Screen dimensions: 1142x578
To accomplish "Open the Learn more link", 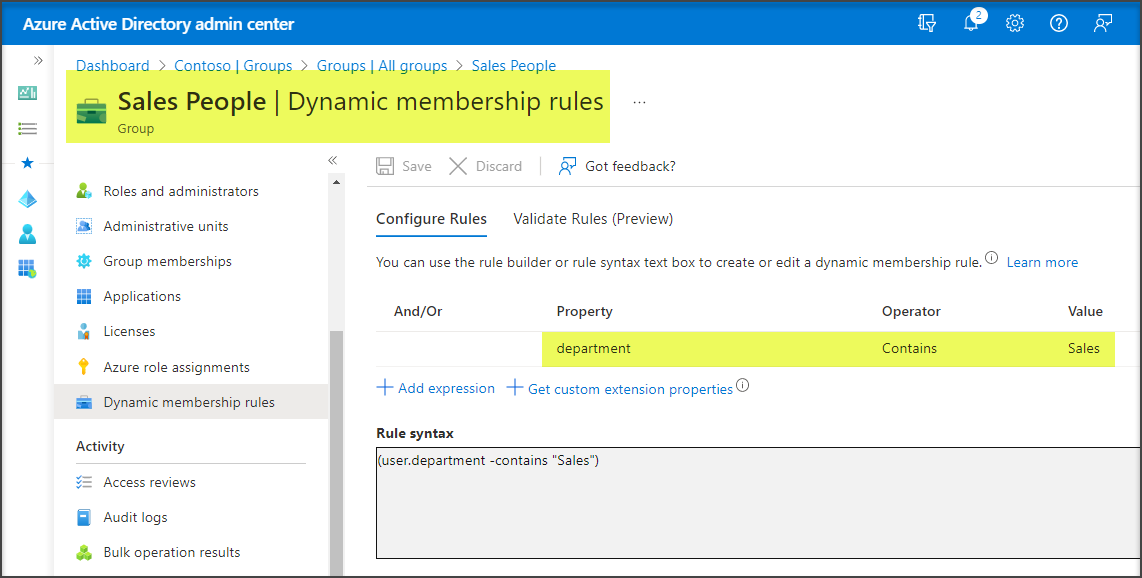I will (1042, 262).
